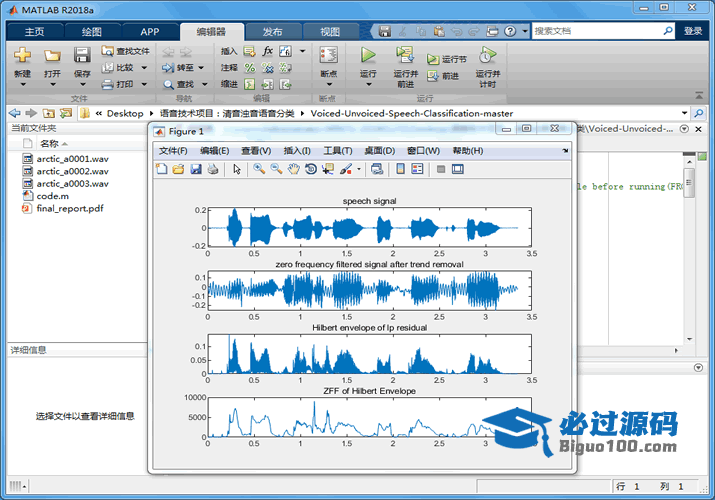Select arctic_a0002.wav in file list
This screenshot has width=715, height=500.
click(x=73, y=171)
